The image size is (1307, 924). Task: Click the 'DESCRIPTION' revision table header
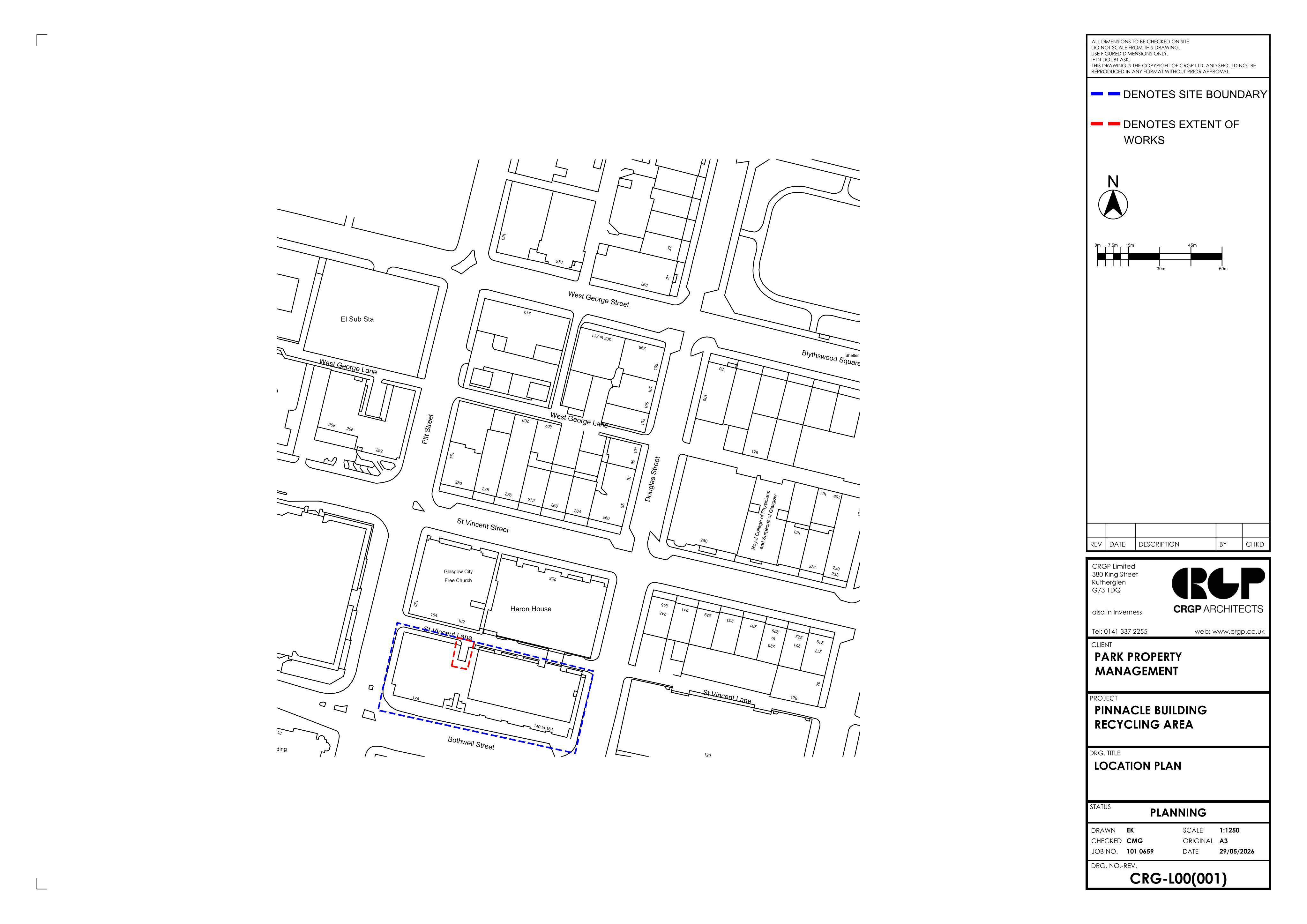(1158, 544)
